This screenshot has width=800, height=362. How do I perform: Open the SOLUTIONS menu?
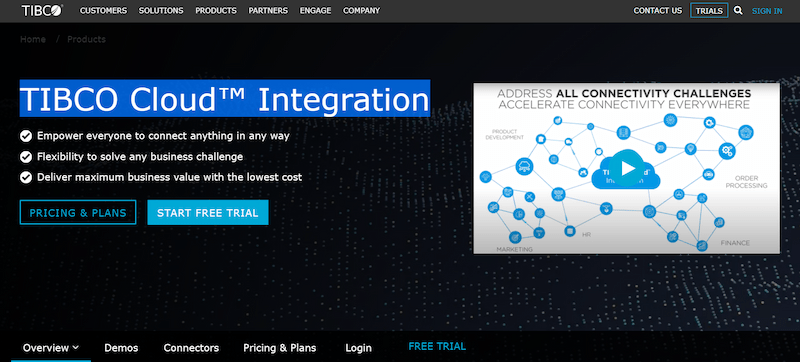pos(161,11)
